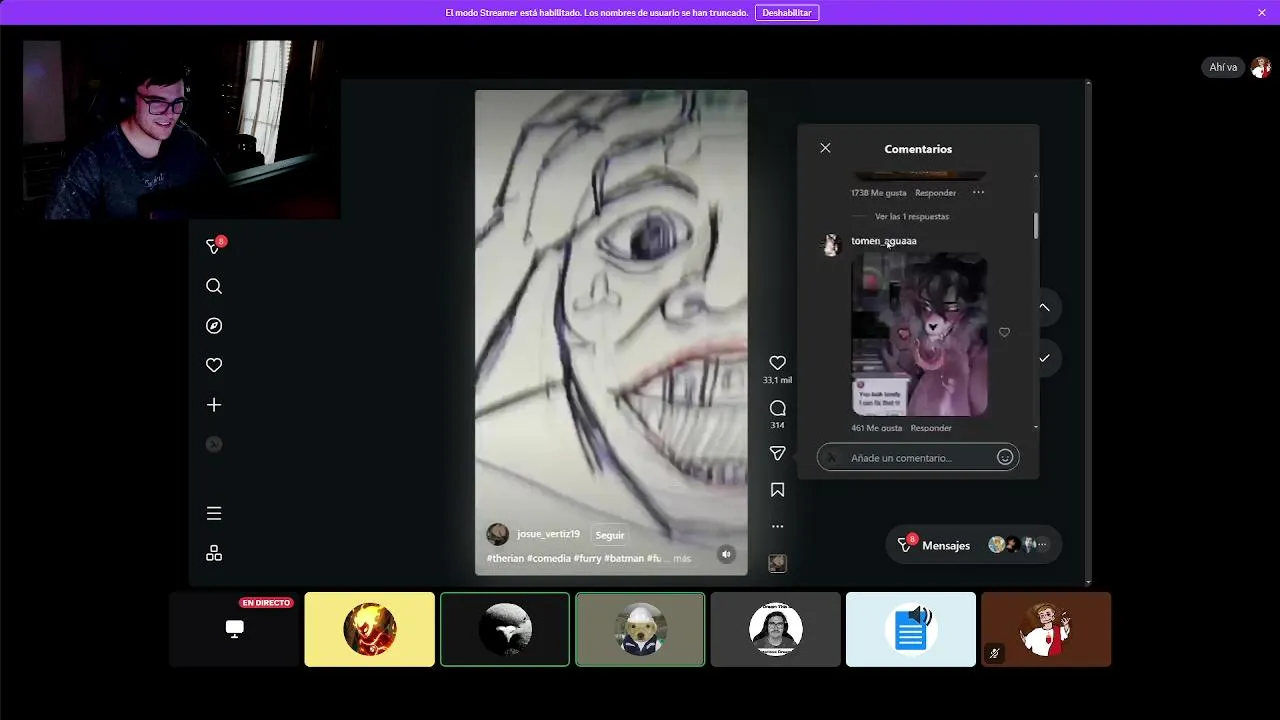This screenshot has width=1280, height=720.
Task: Save the reel with bookmark icon
Action: coord(777,490)
